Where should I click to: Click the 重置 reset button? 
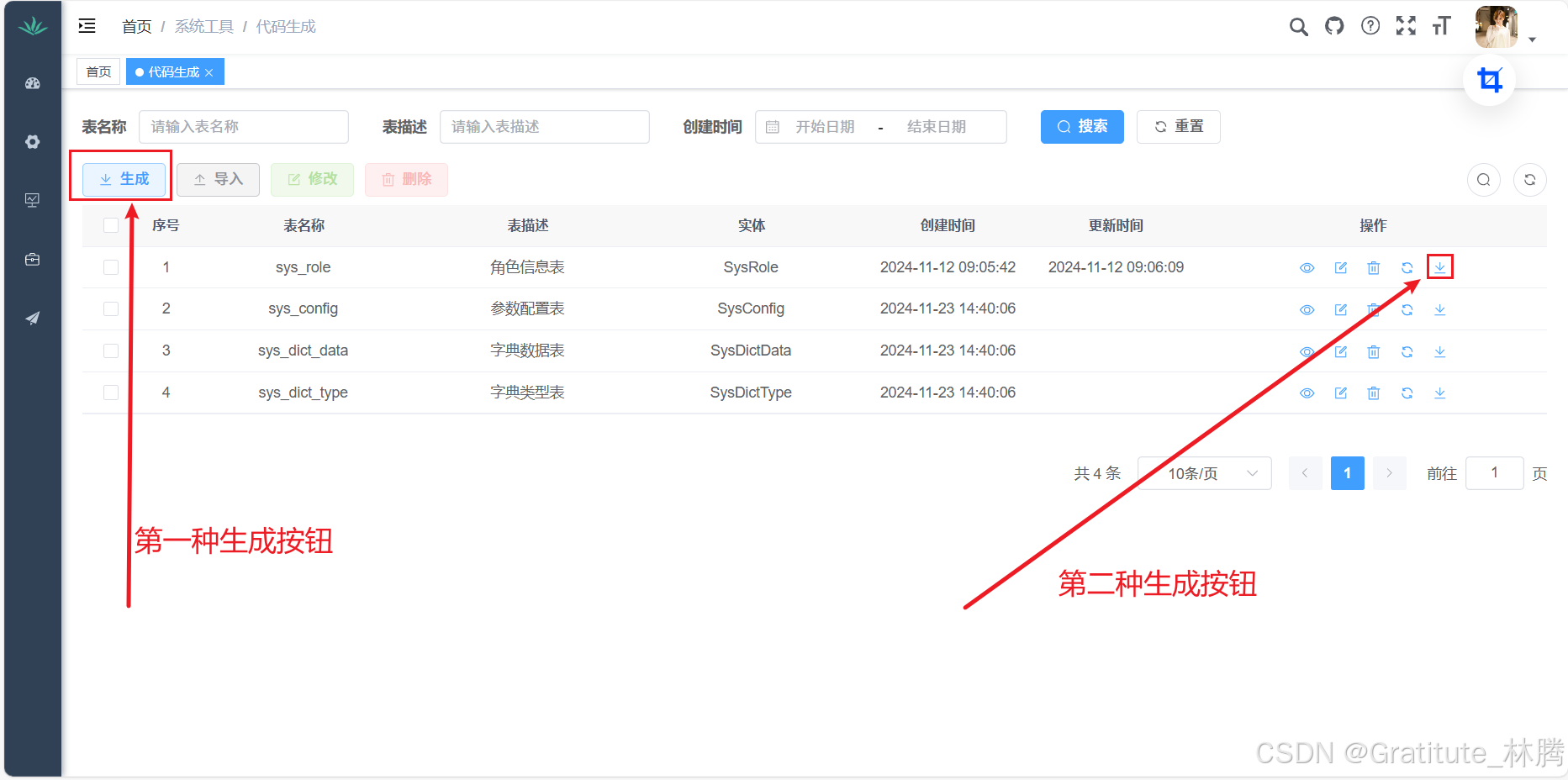coord(1179,127)
